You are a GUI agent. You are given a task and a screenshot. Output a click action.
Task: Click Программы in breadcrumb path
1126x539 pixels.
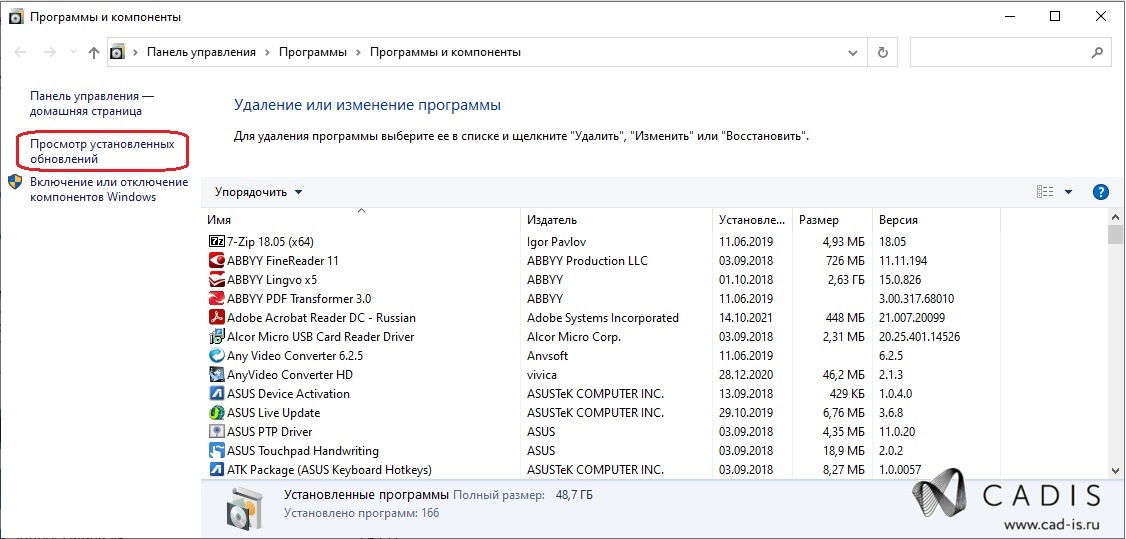[313, 52]
